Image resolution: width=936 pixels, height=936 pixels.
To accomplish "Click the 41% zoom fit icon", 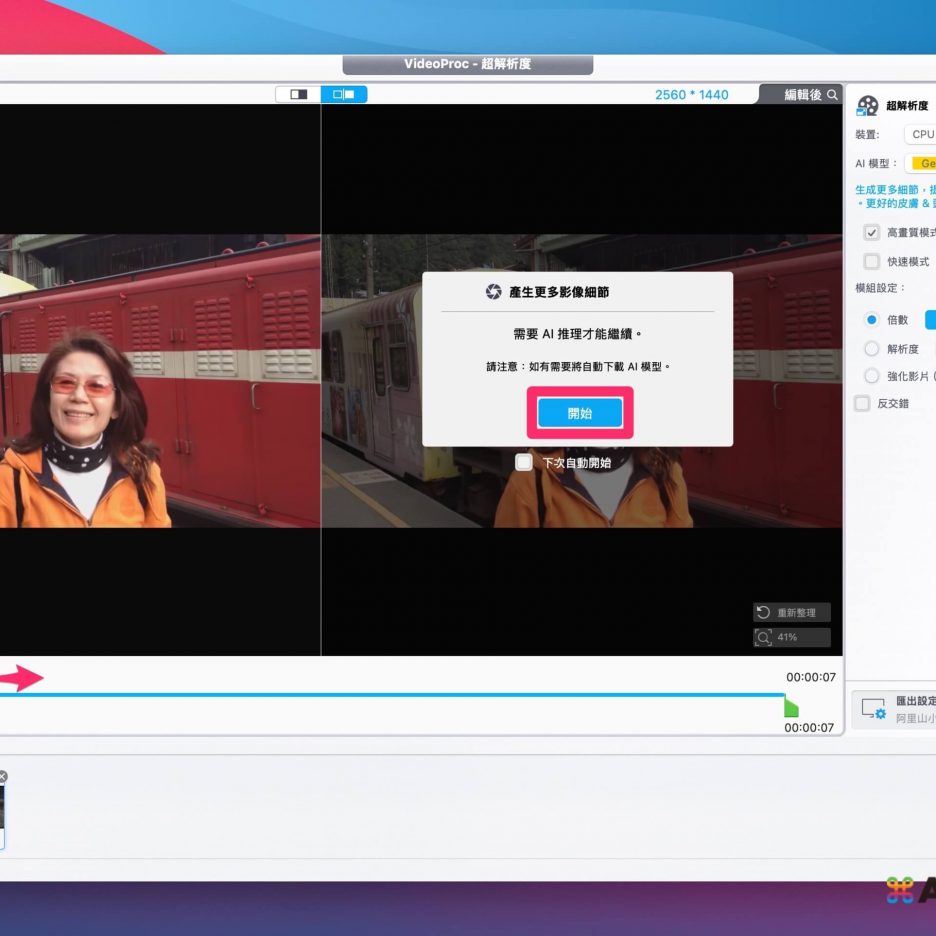I will click(x=763, y=637).
